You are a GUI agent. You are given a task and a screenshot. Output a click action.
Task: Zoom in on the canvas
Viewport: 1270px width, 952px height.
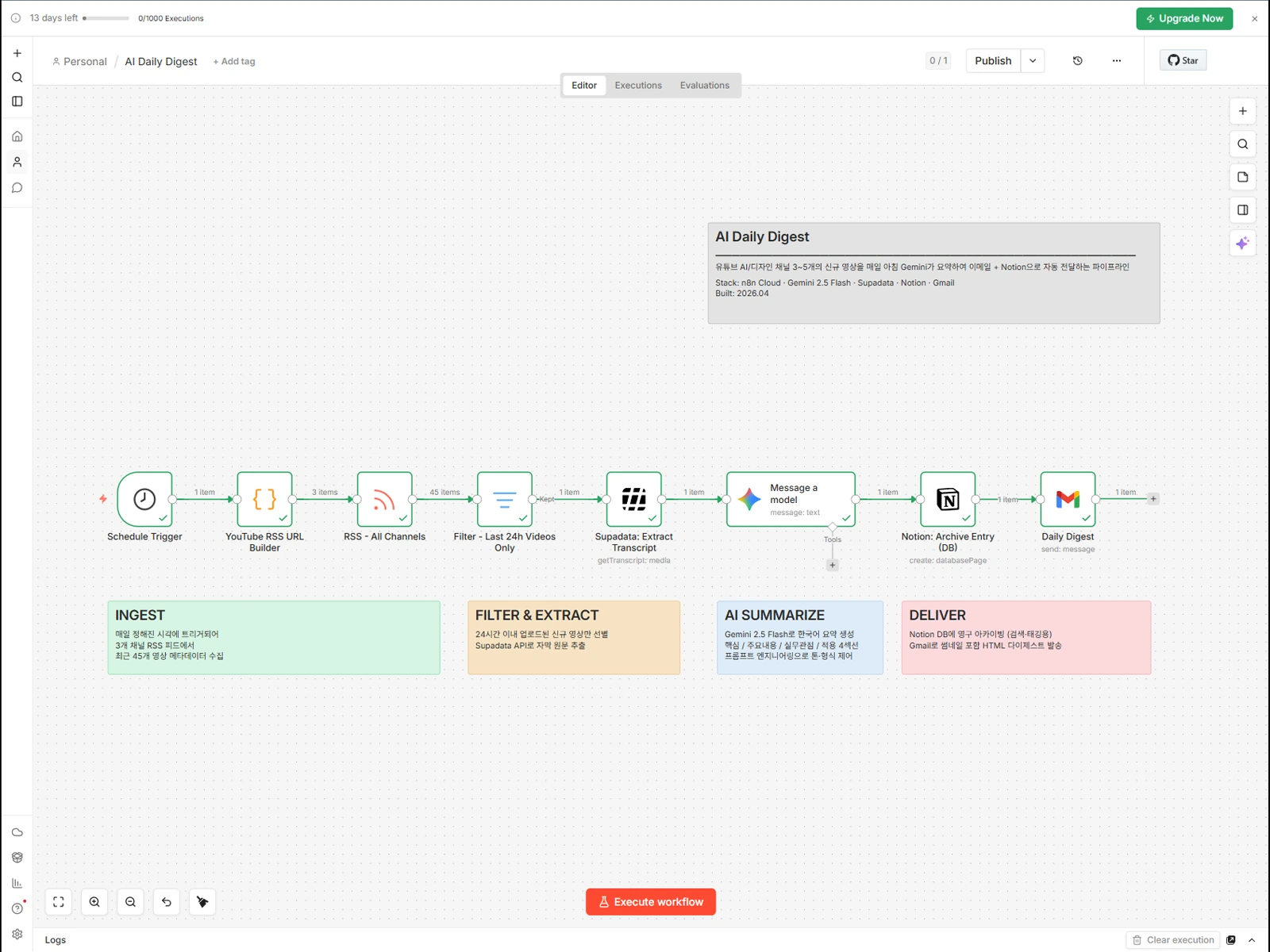pyautogui.click(x=94, y=902)
